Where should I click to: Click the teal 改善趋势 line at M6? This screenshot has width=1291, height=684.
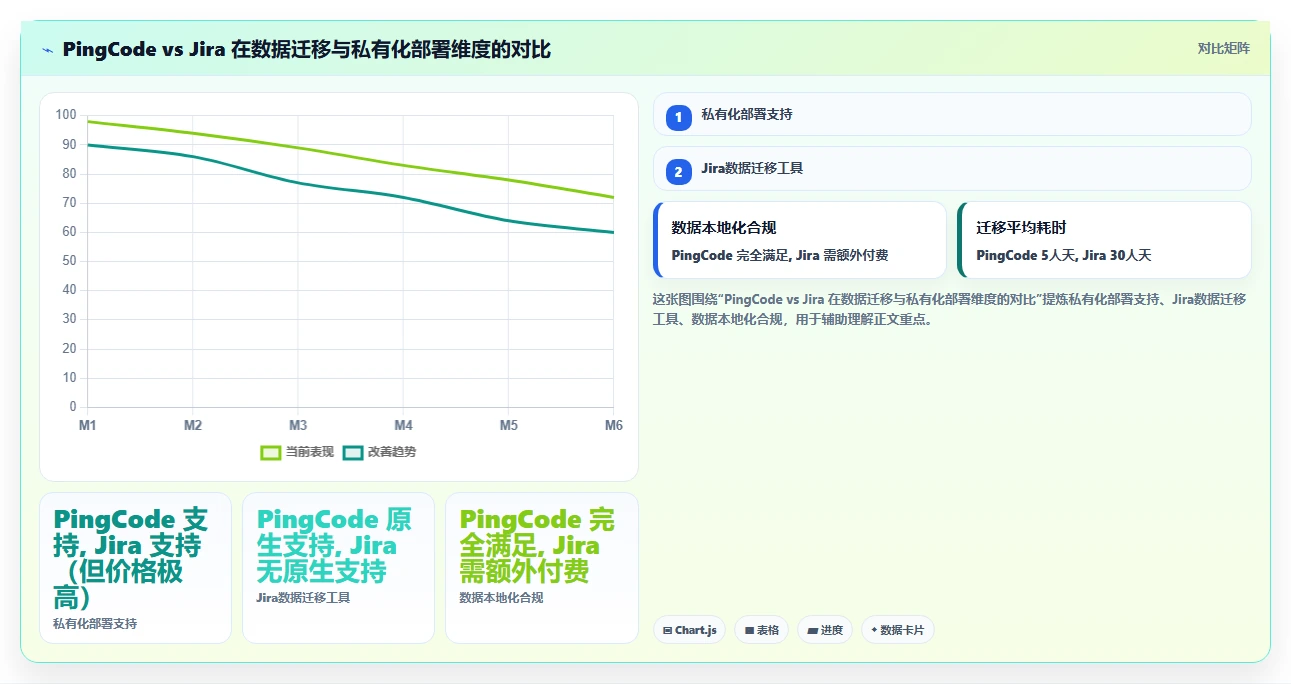(x=612, y=232)
